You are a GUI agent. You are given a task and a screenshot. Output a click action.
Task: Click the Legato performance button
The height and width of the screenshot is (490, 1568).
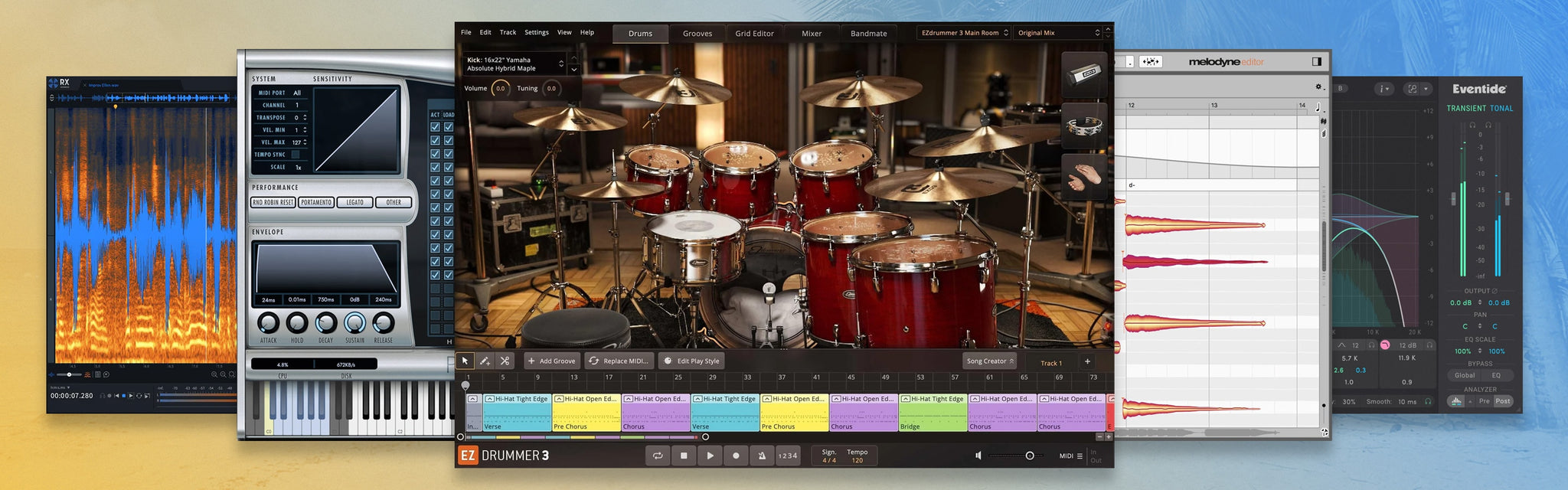[x=354, y=203]
